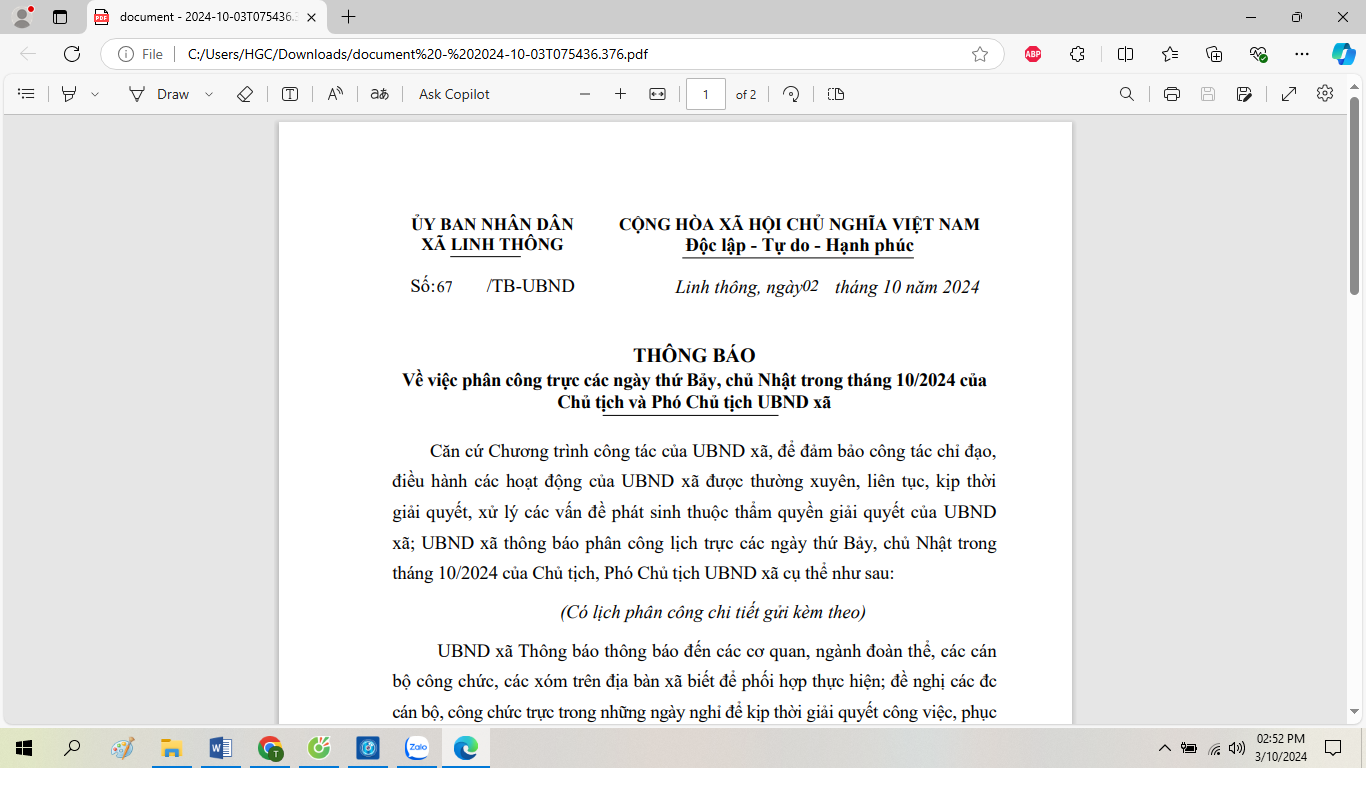Click the Add text tool
Screen dimensions: 1366x786
click(290, 94)
